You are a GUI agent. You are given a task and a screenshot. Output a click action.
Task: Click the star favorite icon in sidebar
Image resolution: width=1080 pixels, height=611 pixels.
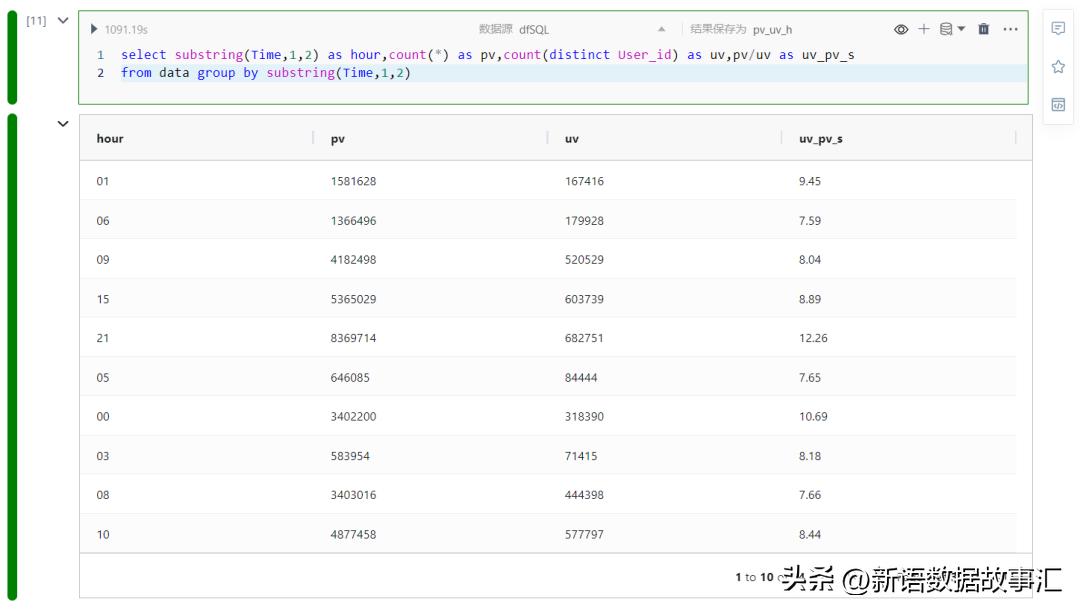[x=1058, y=66]
